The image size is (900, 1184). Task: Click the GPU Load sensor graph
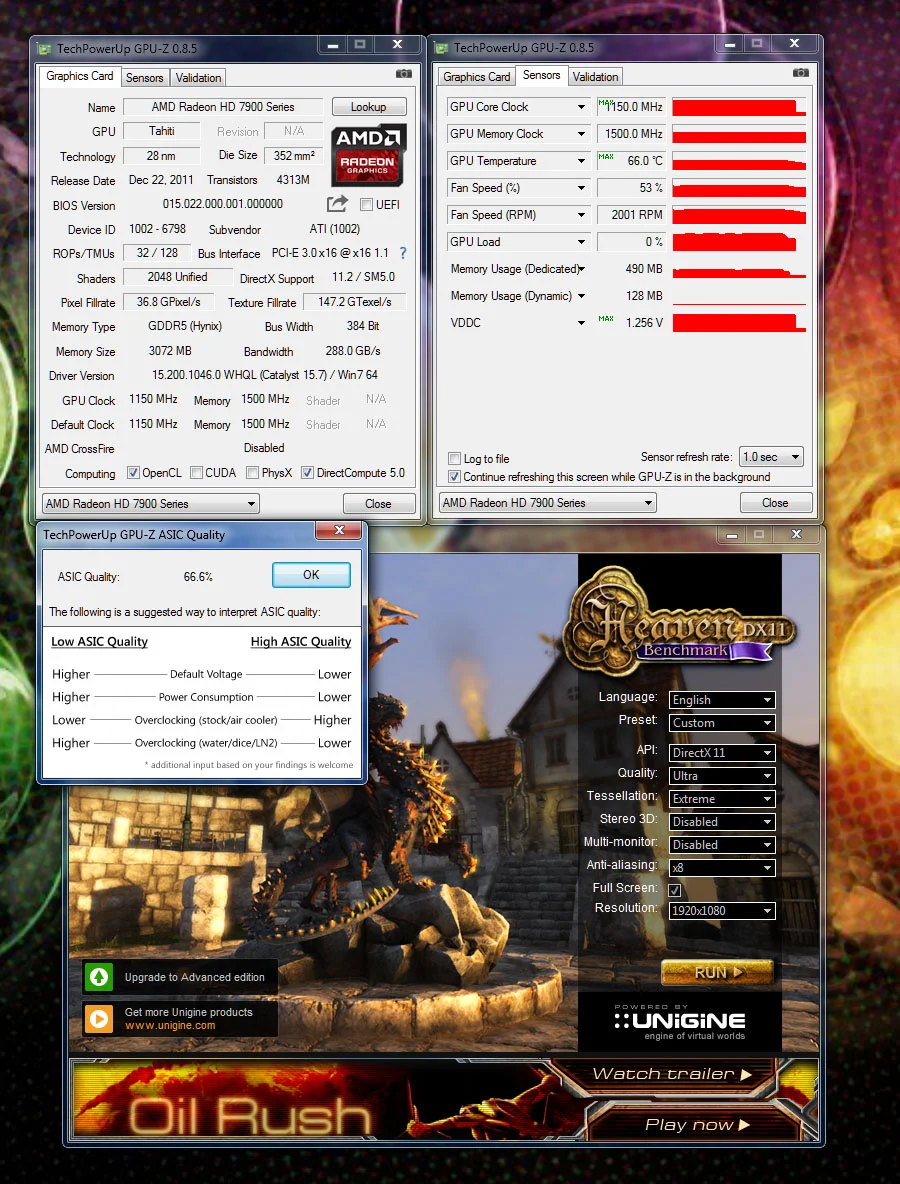click(x=739, y=242)
